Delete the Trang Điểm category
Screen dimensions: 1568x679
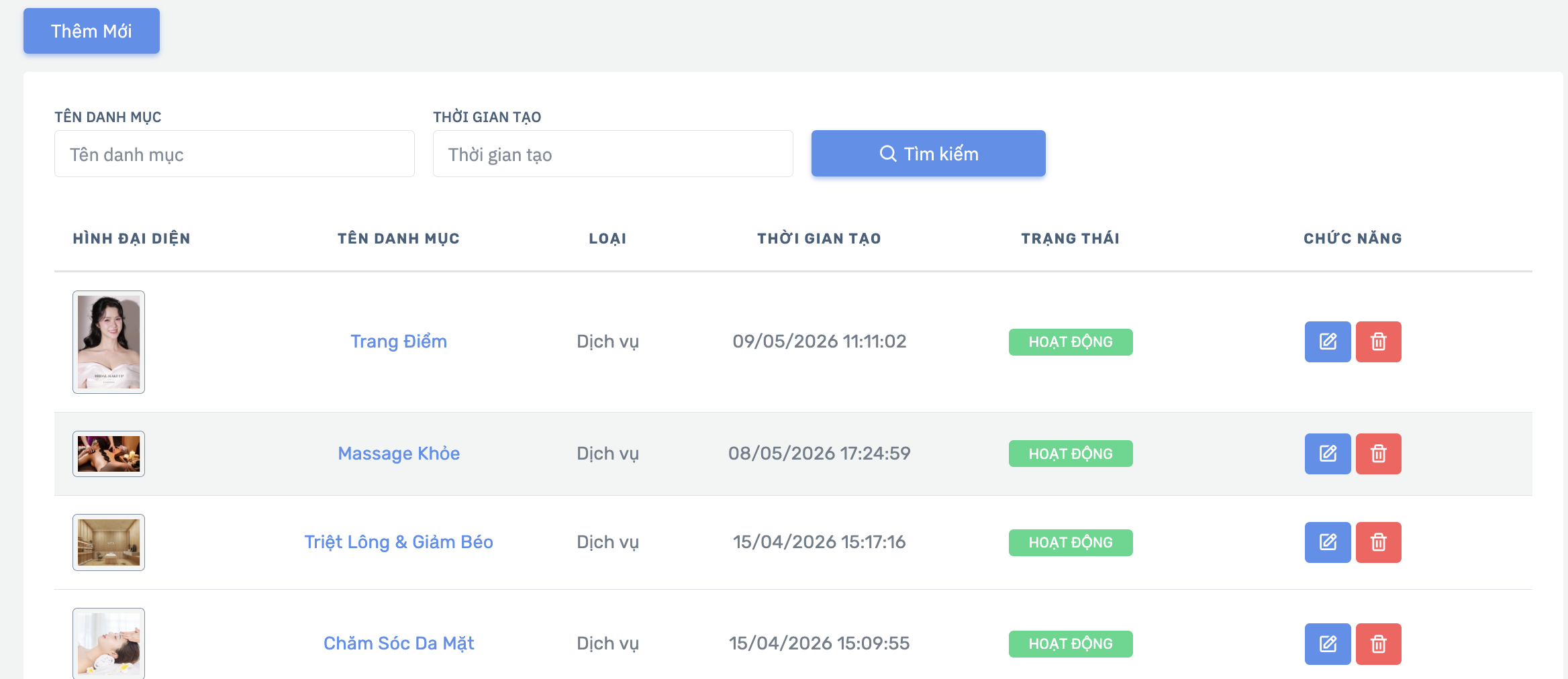(x=1378, y=342)
